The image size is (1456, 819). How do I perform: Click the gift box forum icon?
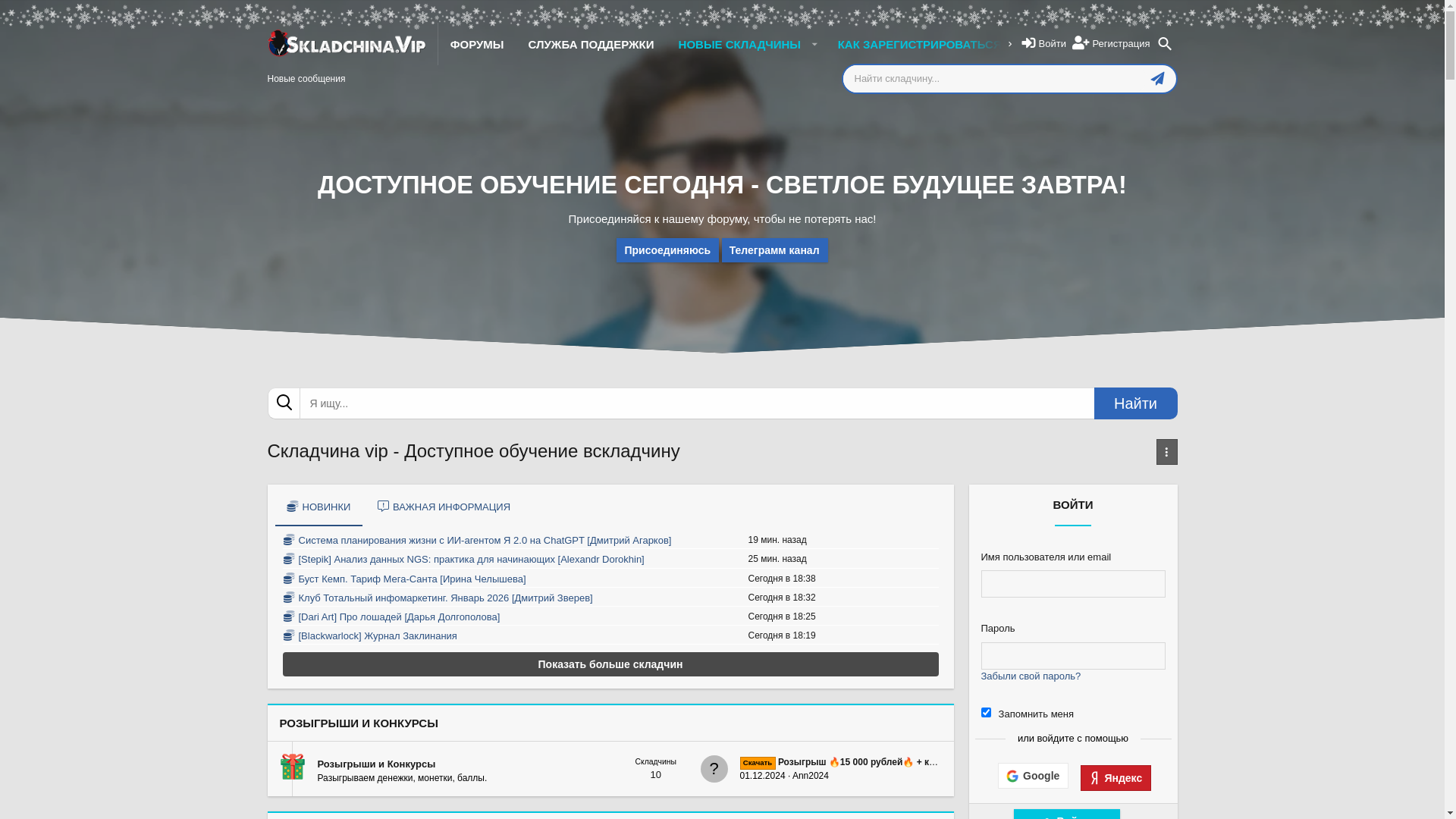[x=292, y=767]
